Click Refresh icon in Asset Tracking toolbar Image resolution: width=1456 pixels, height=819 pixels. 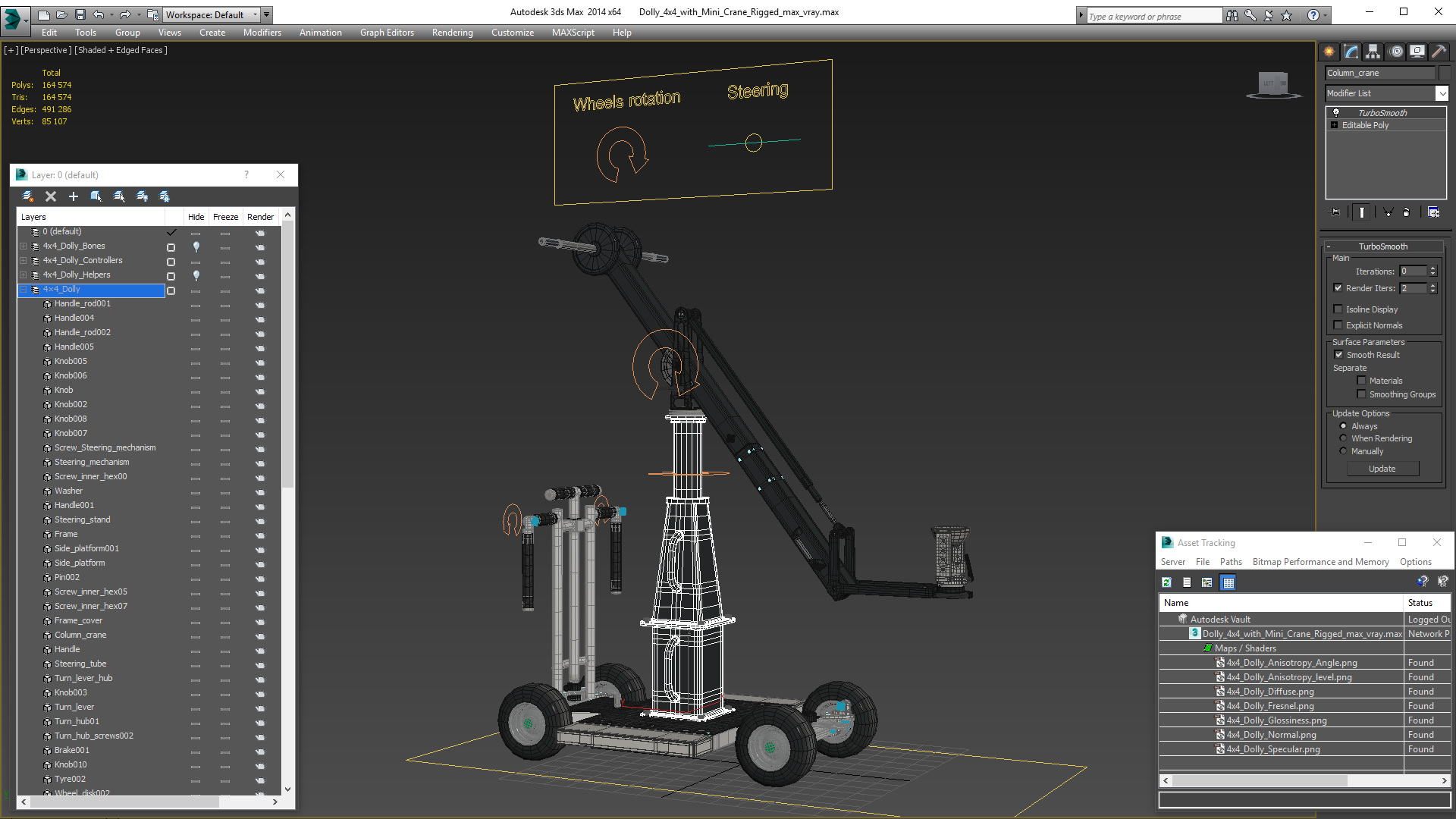pyautogui.click(x=1167, y=582)
